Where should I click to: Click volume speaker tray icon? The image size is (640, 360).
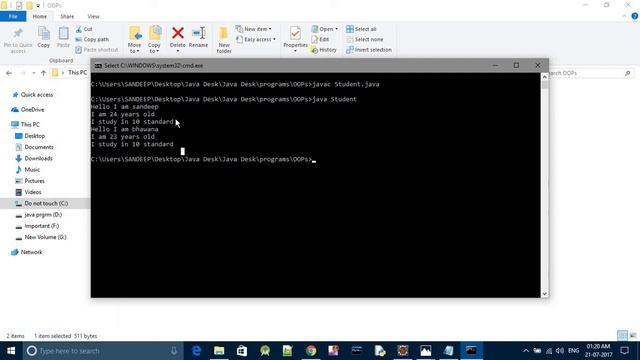tap(560, 351)
